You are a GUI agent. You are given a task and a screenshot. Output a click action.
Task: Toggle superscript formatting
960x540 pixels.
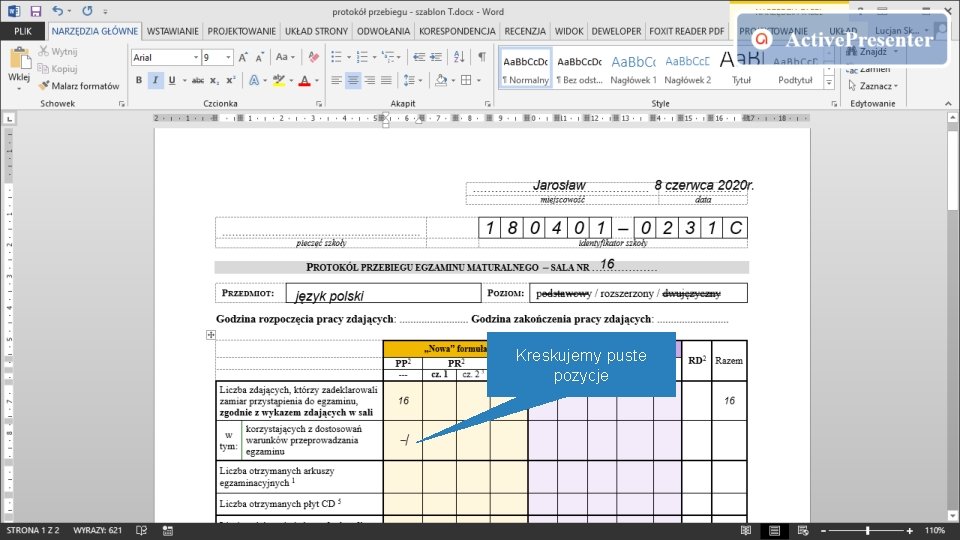click(x=230, y=80)
